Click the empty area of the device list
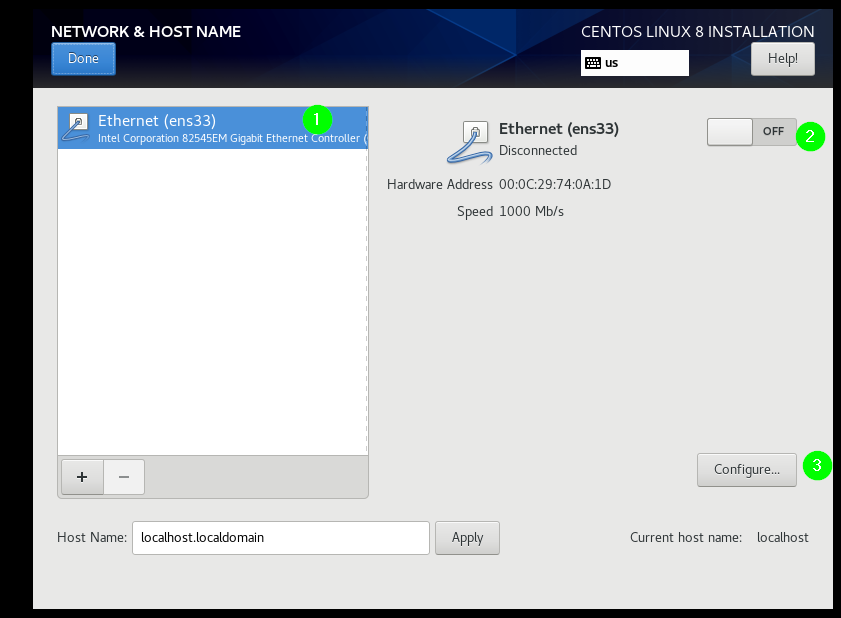 212,300
